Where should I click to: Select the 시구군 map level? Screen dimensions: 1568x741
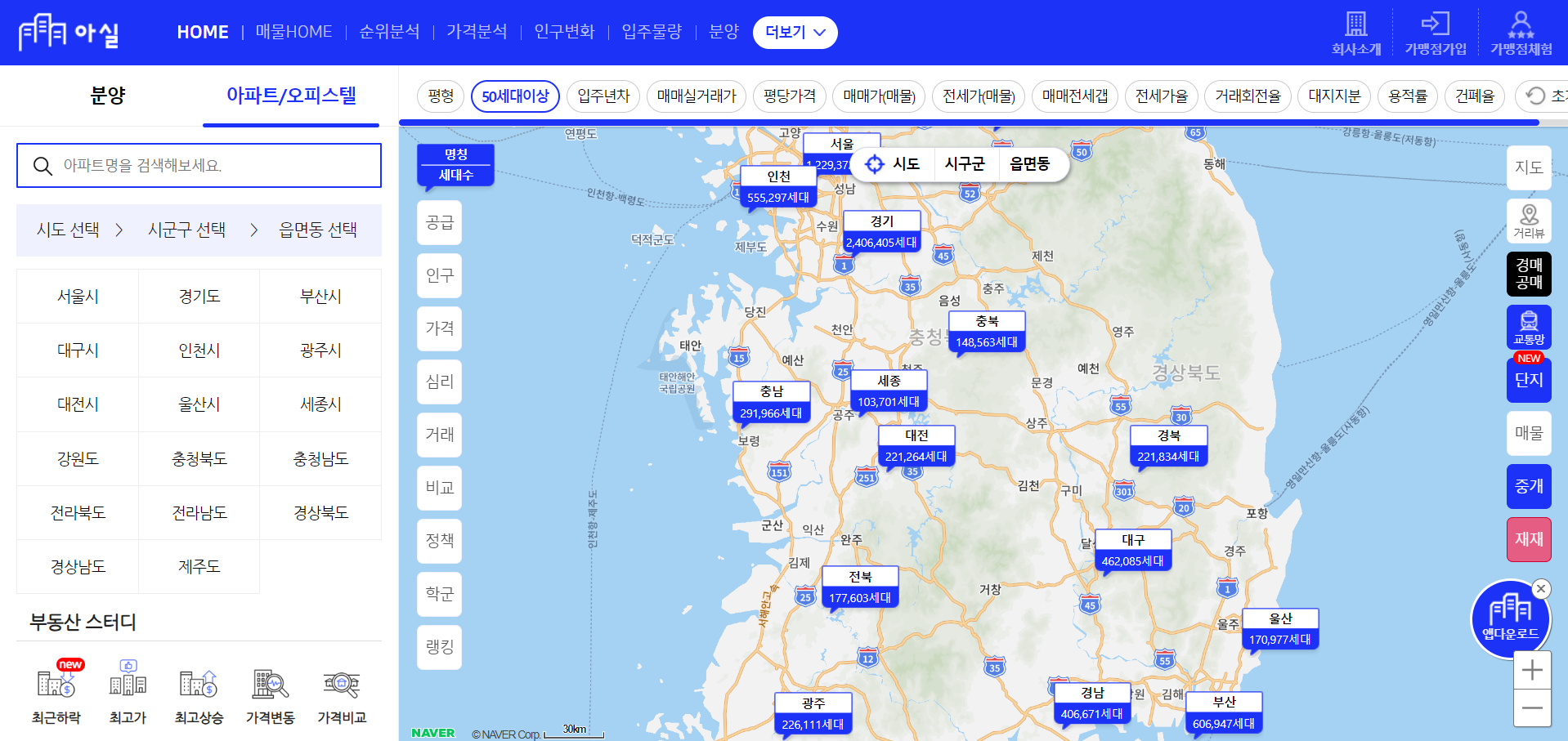point(965,163)
